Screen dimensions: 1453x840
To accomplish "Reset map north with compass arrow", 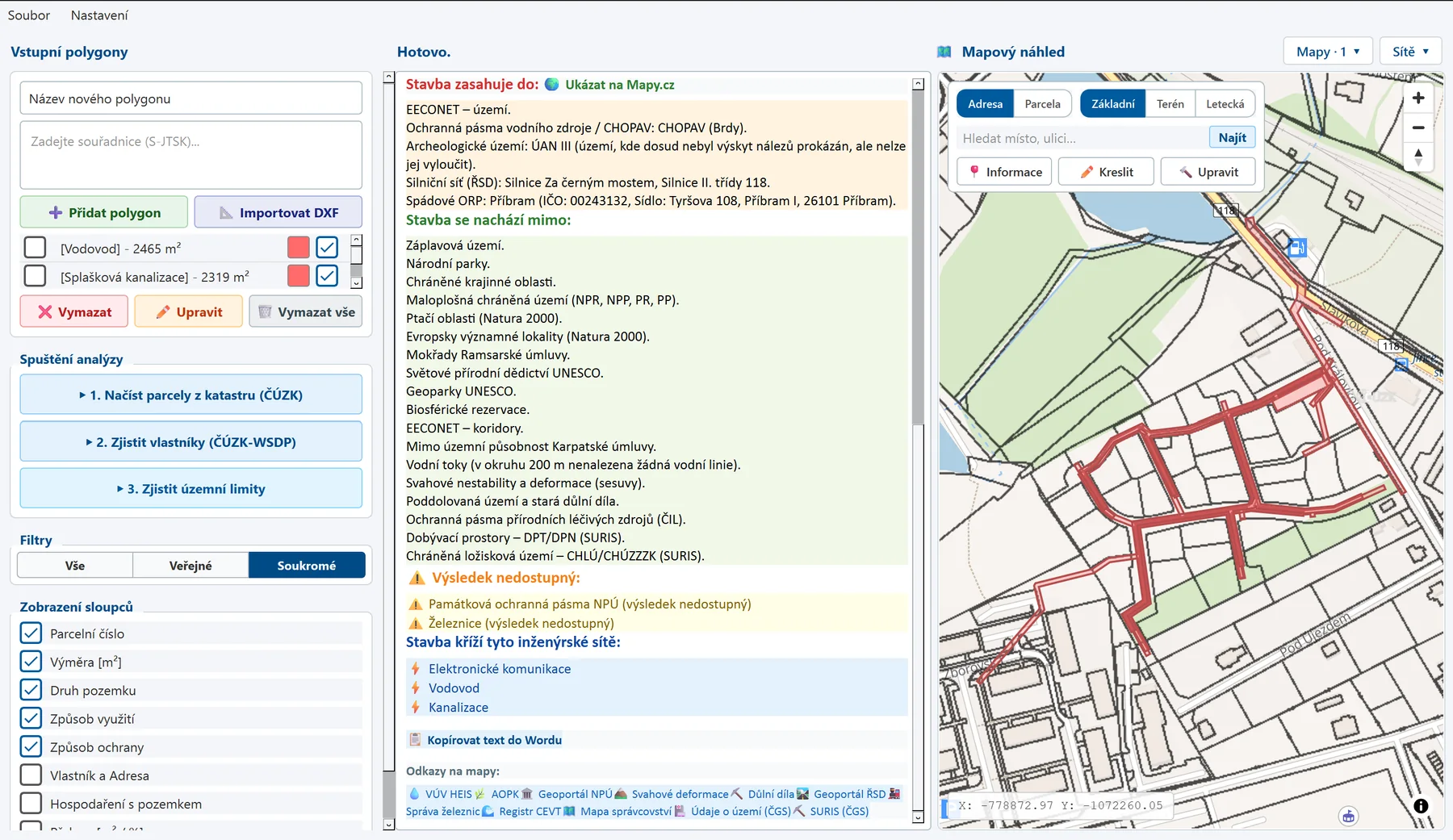I will coord(1418,157).
